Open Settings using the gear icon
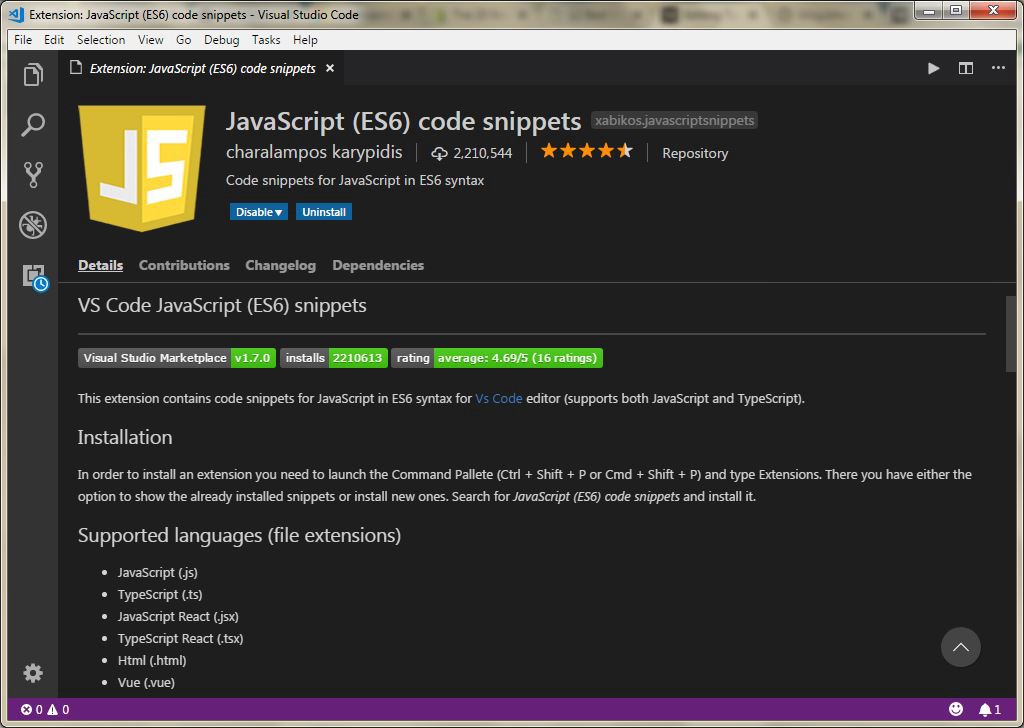Image resolution: width=1024 pixels, height=728 pixels. click(33, 673)
